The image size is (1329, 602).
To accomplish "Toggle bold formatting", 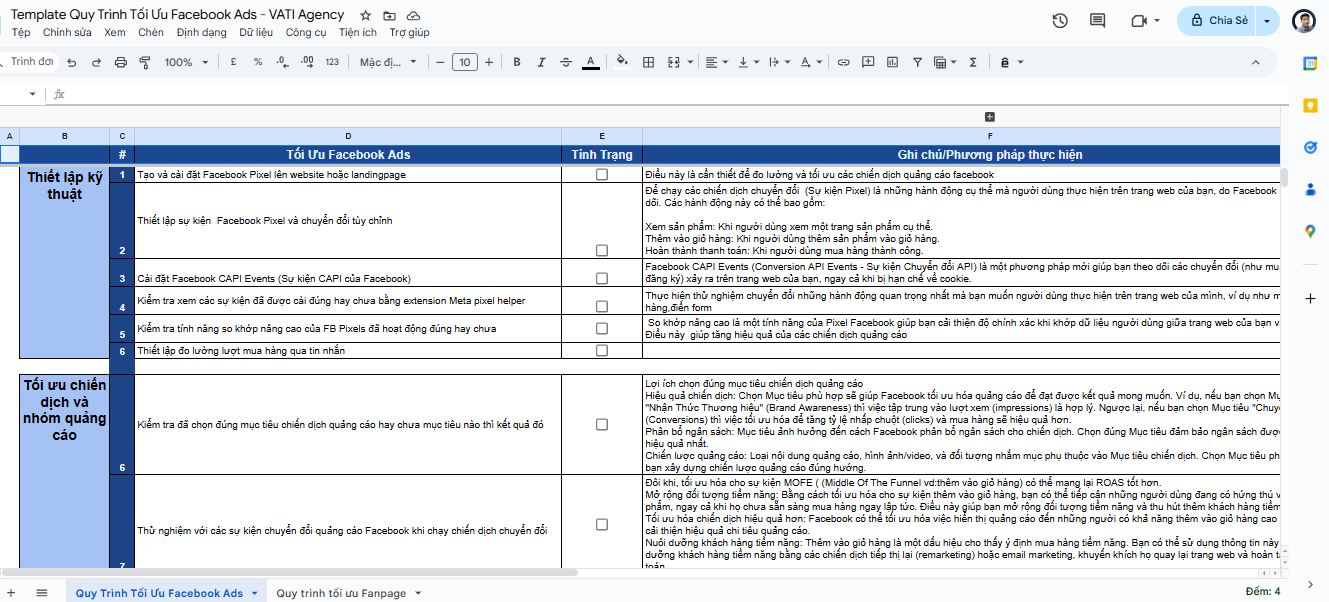I will (517, 62).
